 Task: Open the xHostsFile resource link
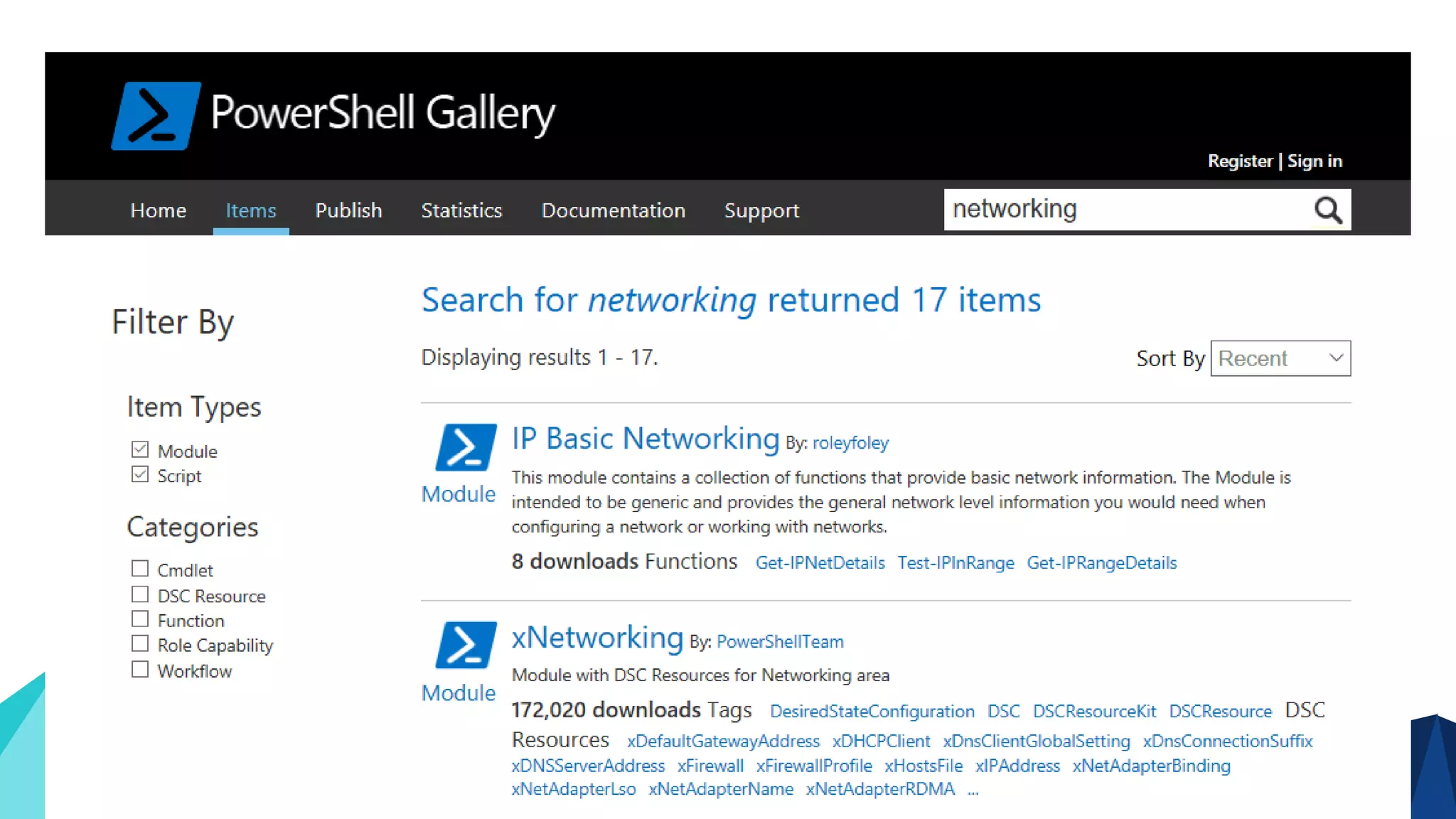[924, 766]
